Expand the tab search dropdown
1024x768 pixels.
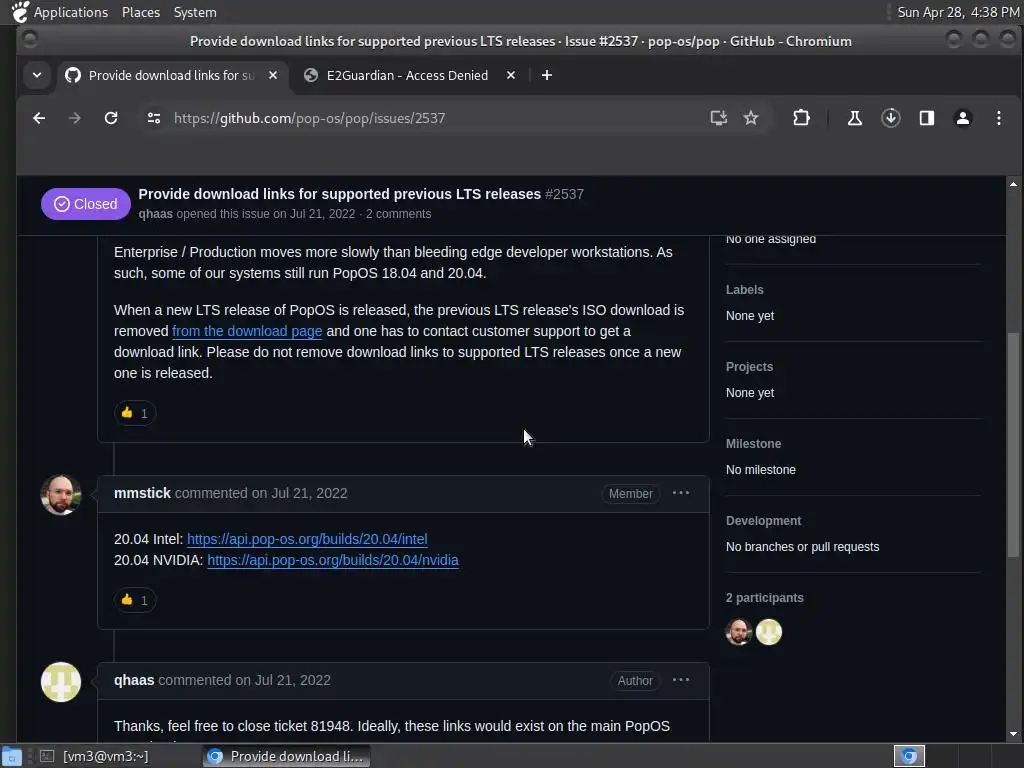[37, 75]
